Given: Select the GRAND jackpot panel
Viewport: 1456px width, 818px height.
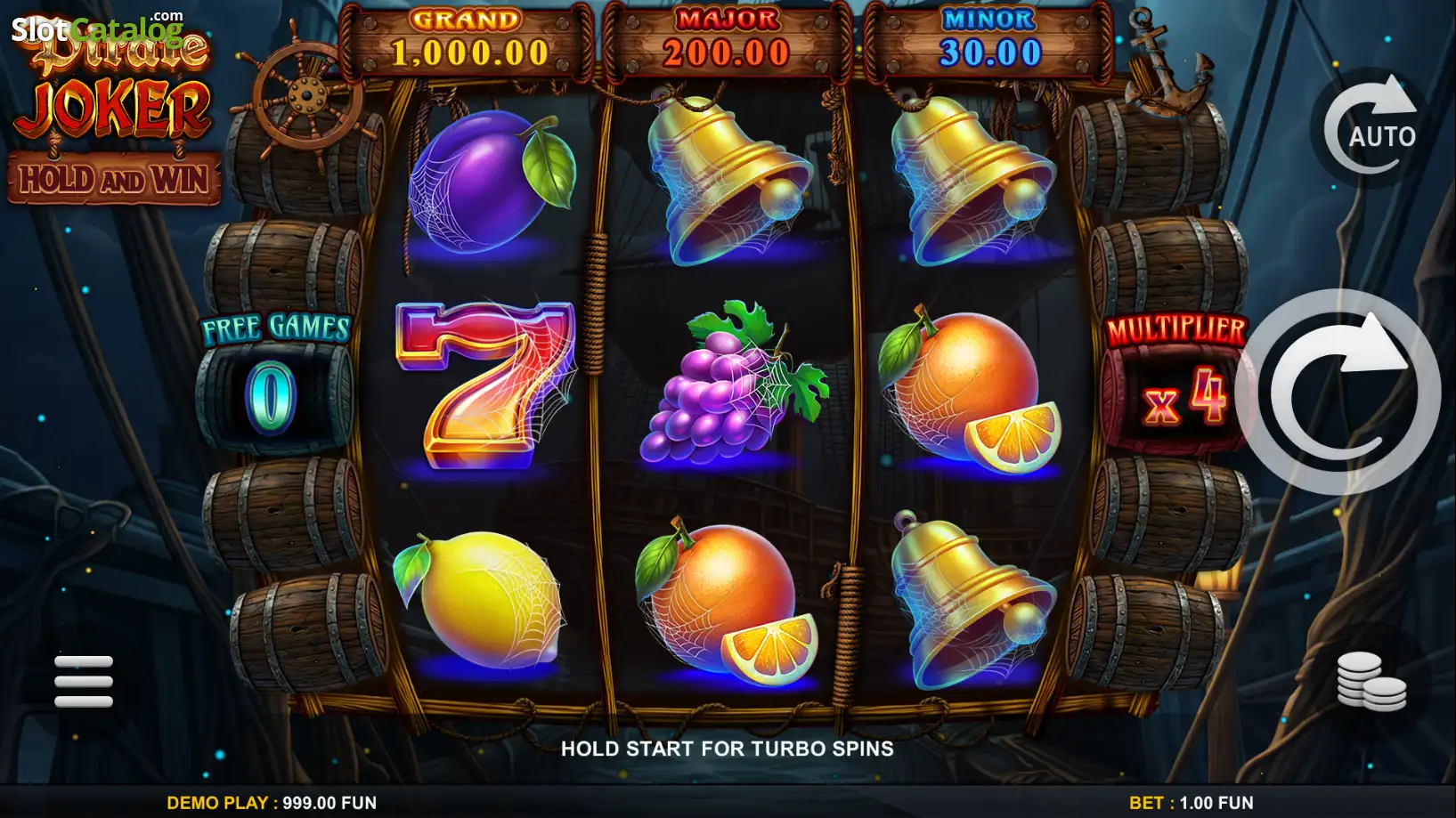Looking at the screenshot, I should pos(467,41).
